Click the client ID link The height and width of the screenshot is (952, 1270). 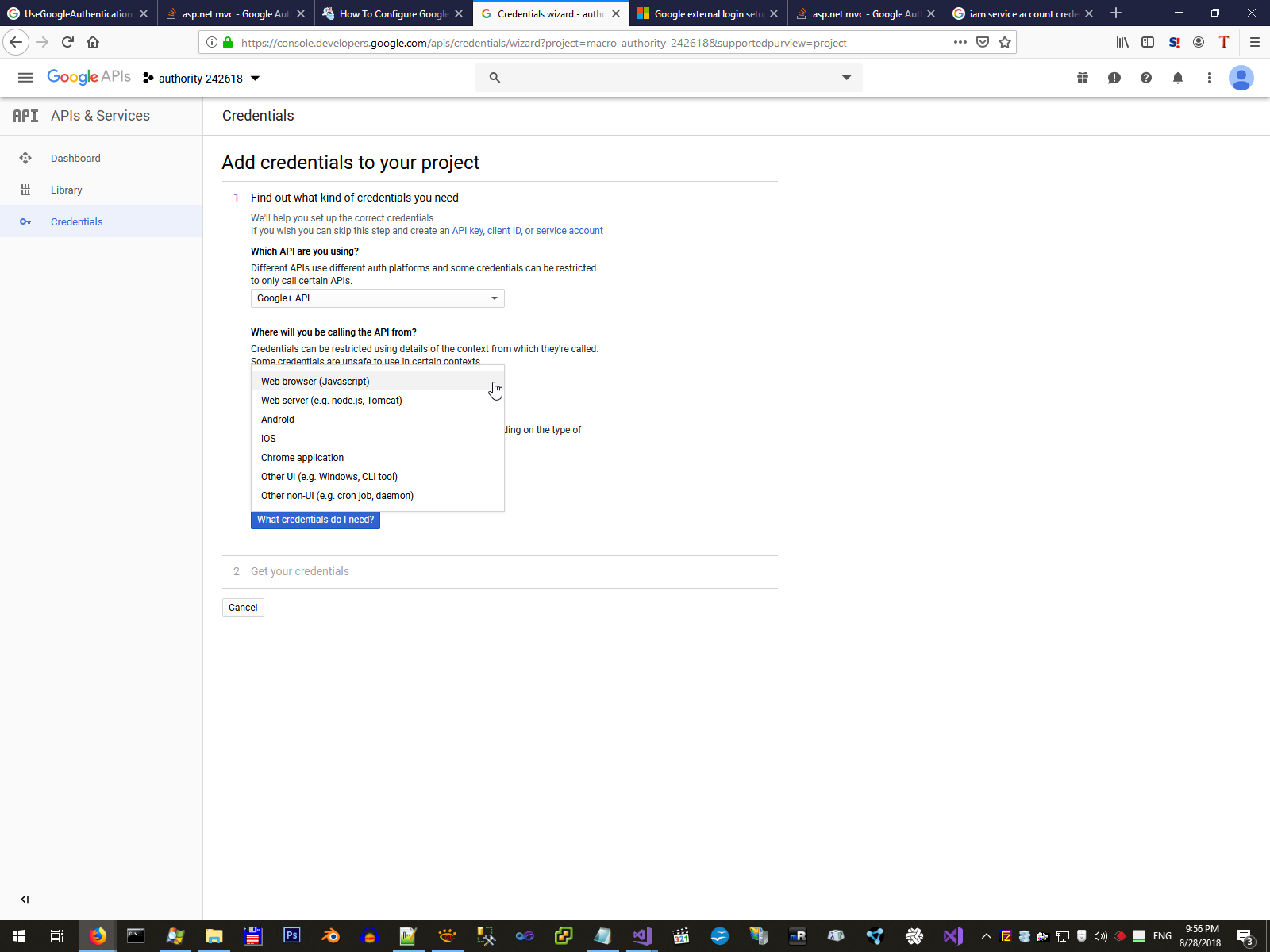(x=504, y=231)
